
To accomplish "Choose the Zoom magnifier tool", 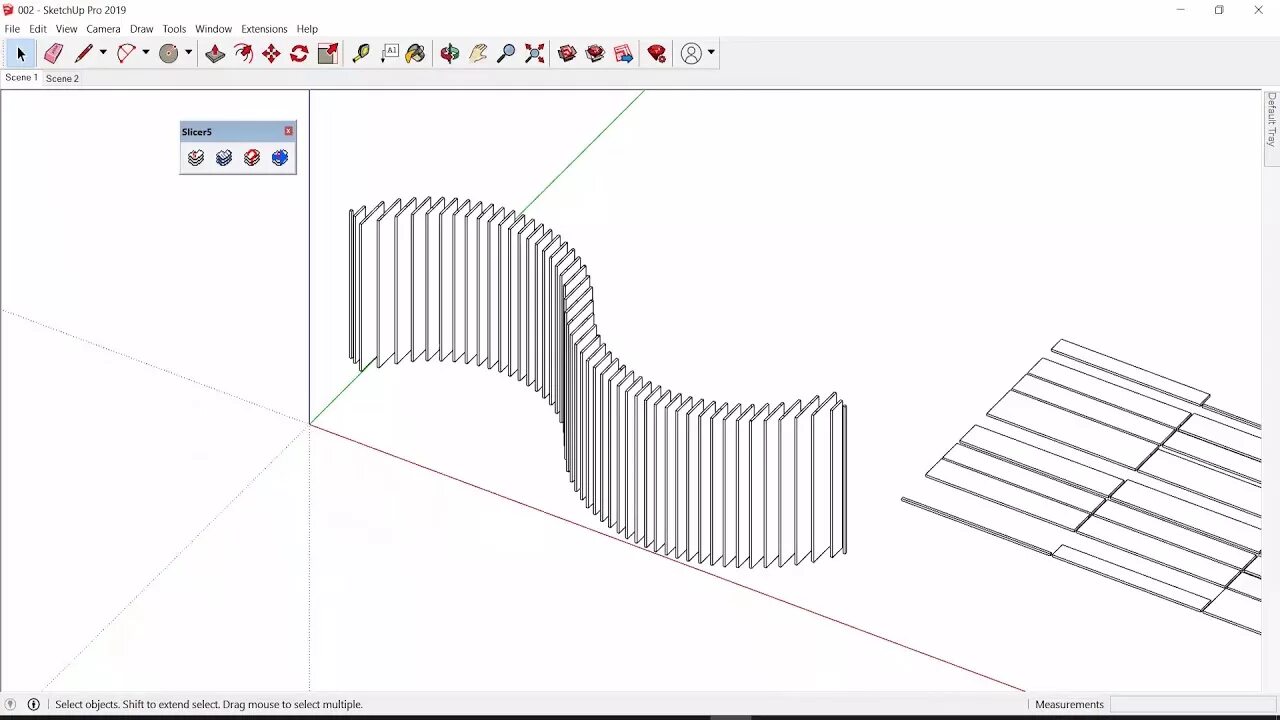I will [x=506, y=54].
